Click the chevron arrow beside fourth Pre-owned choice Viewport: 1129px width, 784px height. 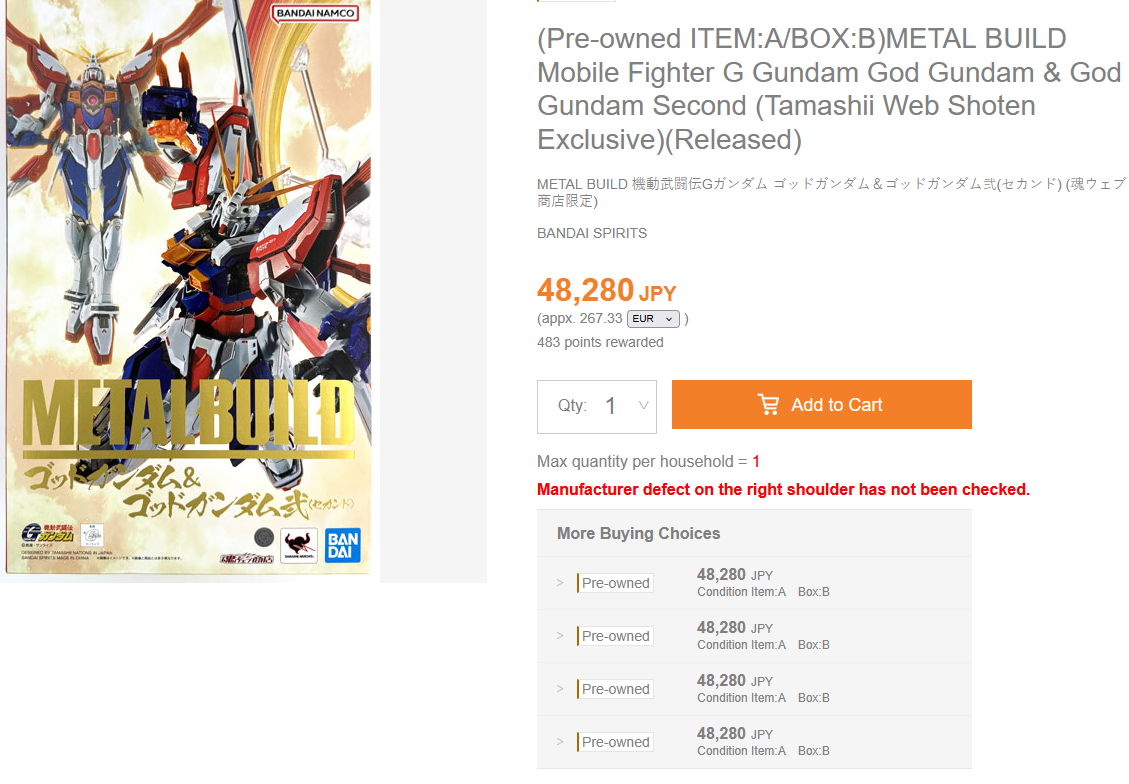[x=559, y=742]
